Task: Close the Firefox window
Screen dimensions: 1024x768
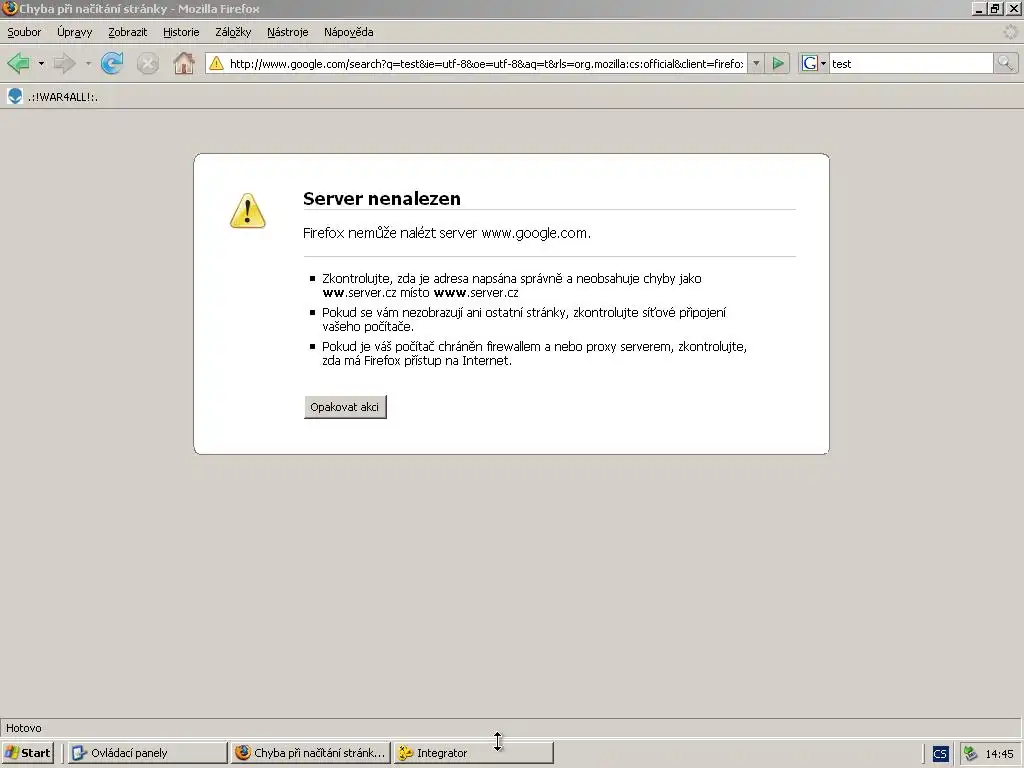Action: (x=1014, y=8)
